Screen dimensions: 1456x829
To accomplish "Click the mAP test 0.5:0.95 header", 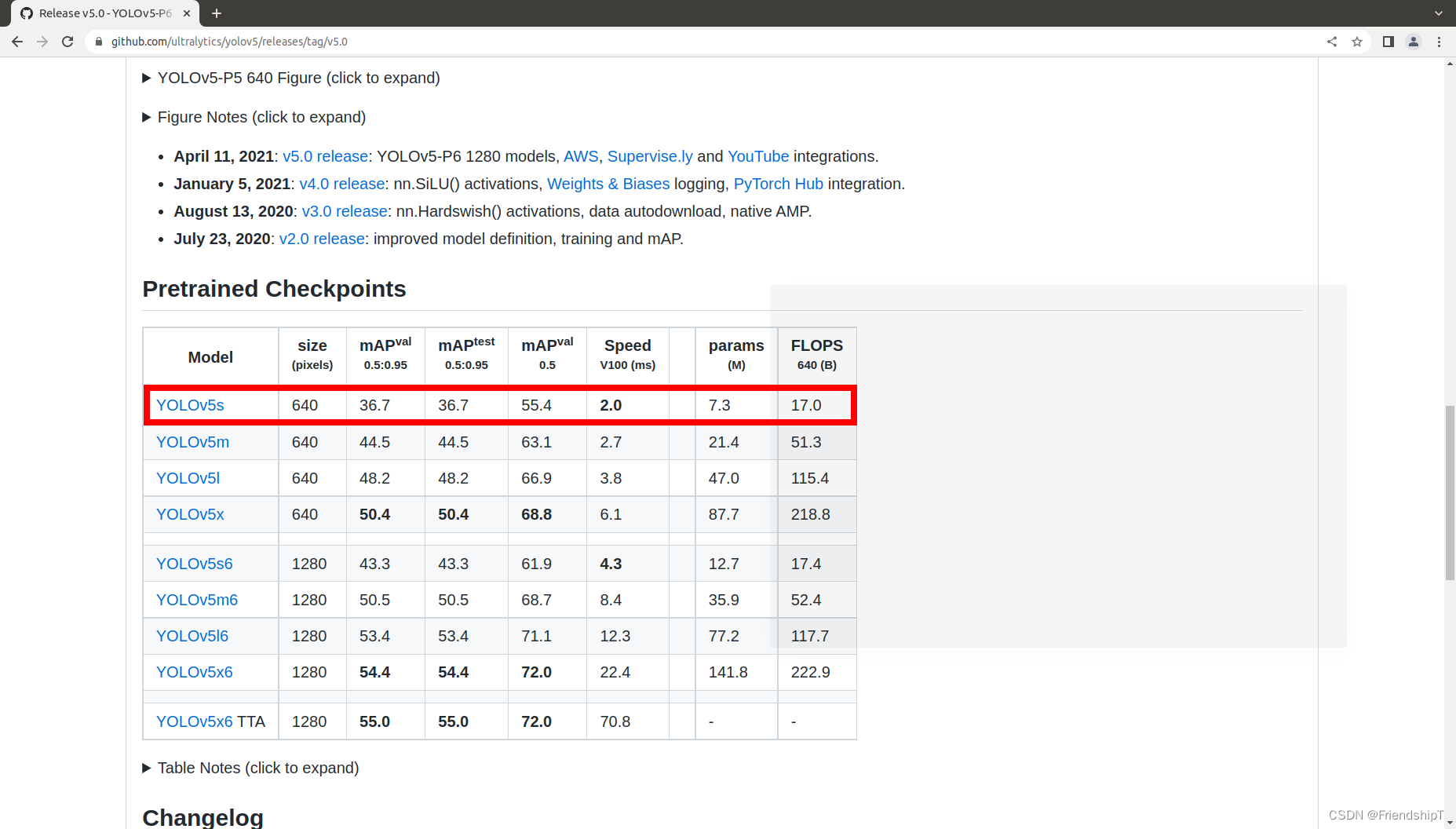I will pyautogui.click(x=466, y=355).
